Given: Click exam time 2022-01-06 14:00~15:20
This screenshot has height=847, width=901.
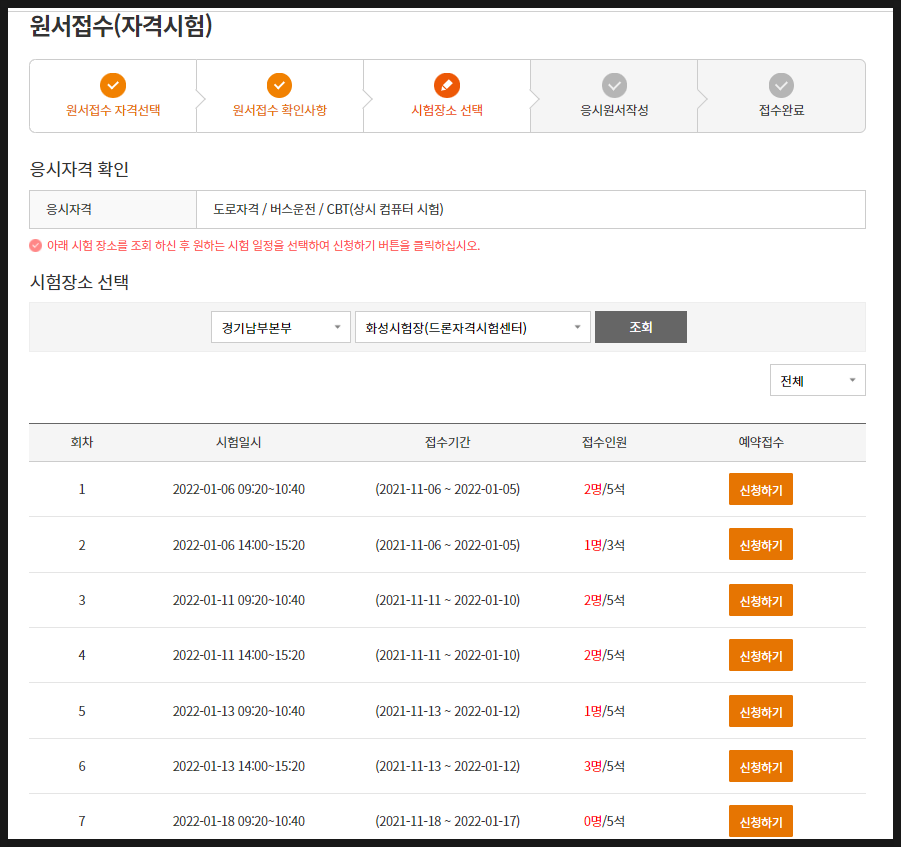Looking at the screenshot, I should pyautogui.click(x=238, y=545).
